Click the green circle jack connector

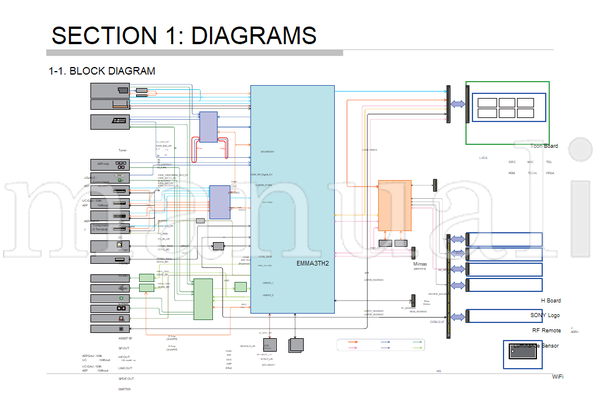click(121, 298)
